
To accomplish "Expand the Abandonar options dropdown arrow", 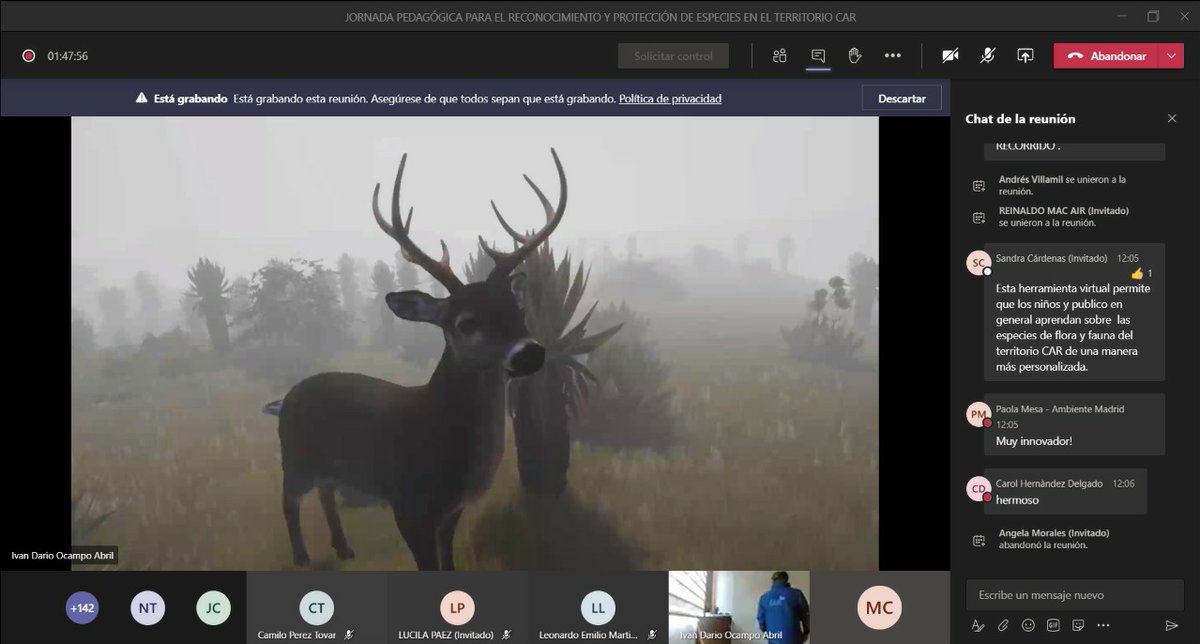I will [x=1171, y=56].
